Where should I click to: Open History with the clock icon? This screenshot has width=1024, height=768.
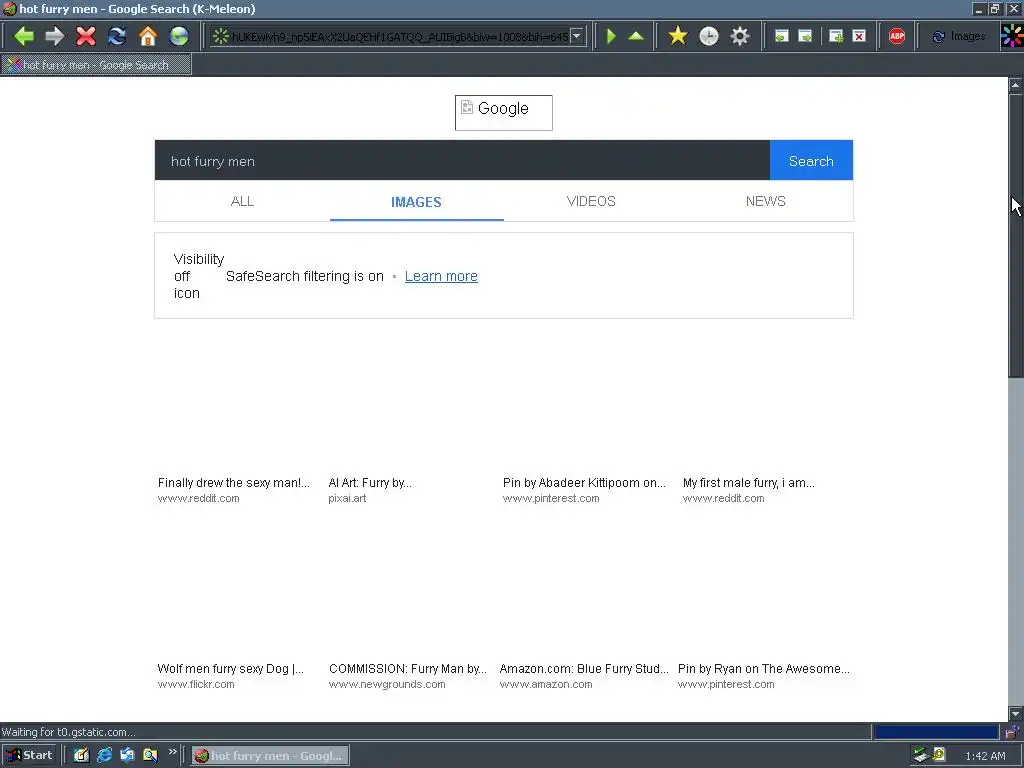[x=709, y=36]
